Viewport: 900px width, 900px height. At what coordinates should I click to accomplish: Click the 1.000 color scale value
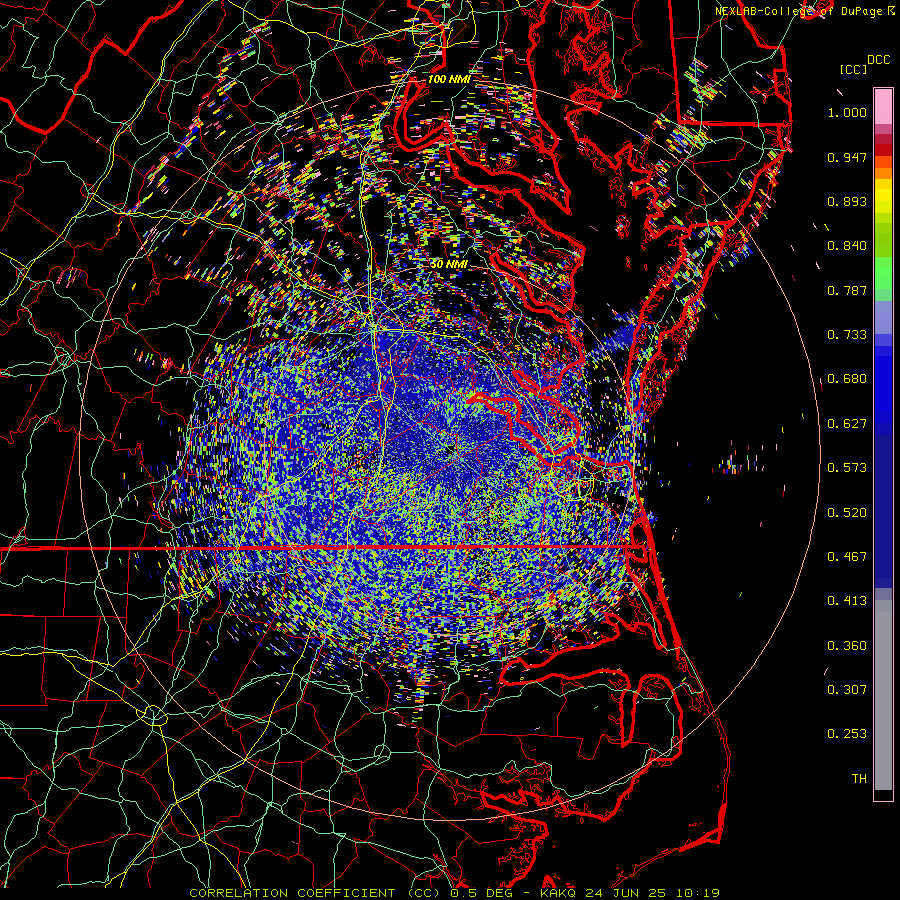click(847, 112)
